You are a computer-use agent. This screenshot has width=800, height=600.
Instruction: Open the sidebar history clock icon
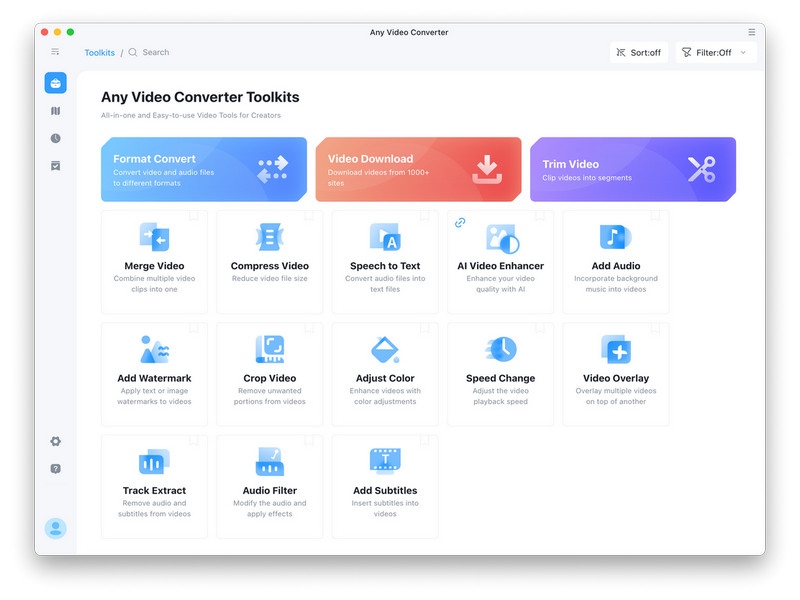pos(56,138)
